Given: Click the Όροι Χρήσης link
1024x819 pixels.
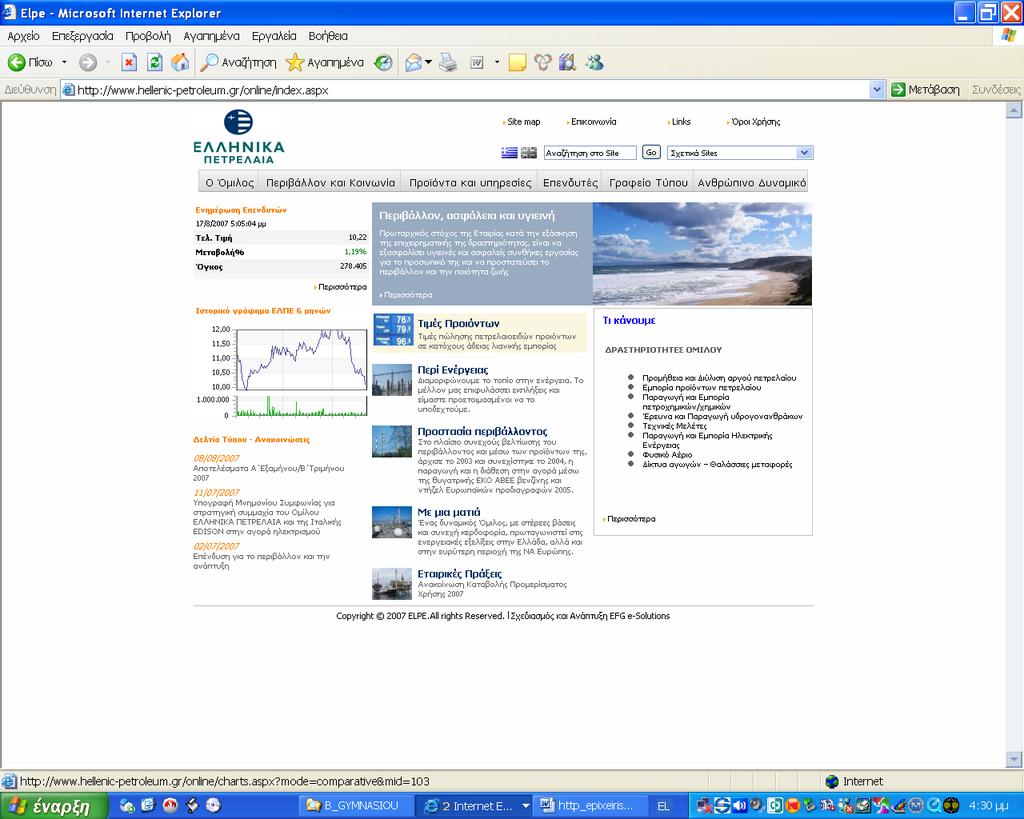Looking at the screenshot, I should point(756,121).
